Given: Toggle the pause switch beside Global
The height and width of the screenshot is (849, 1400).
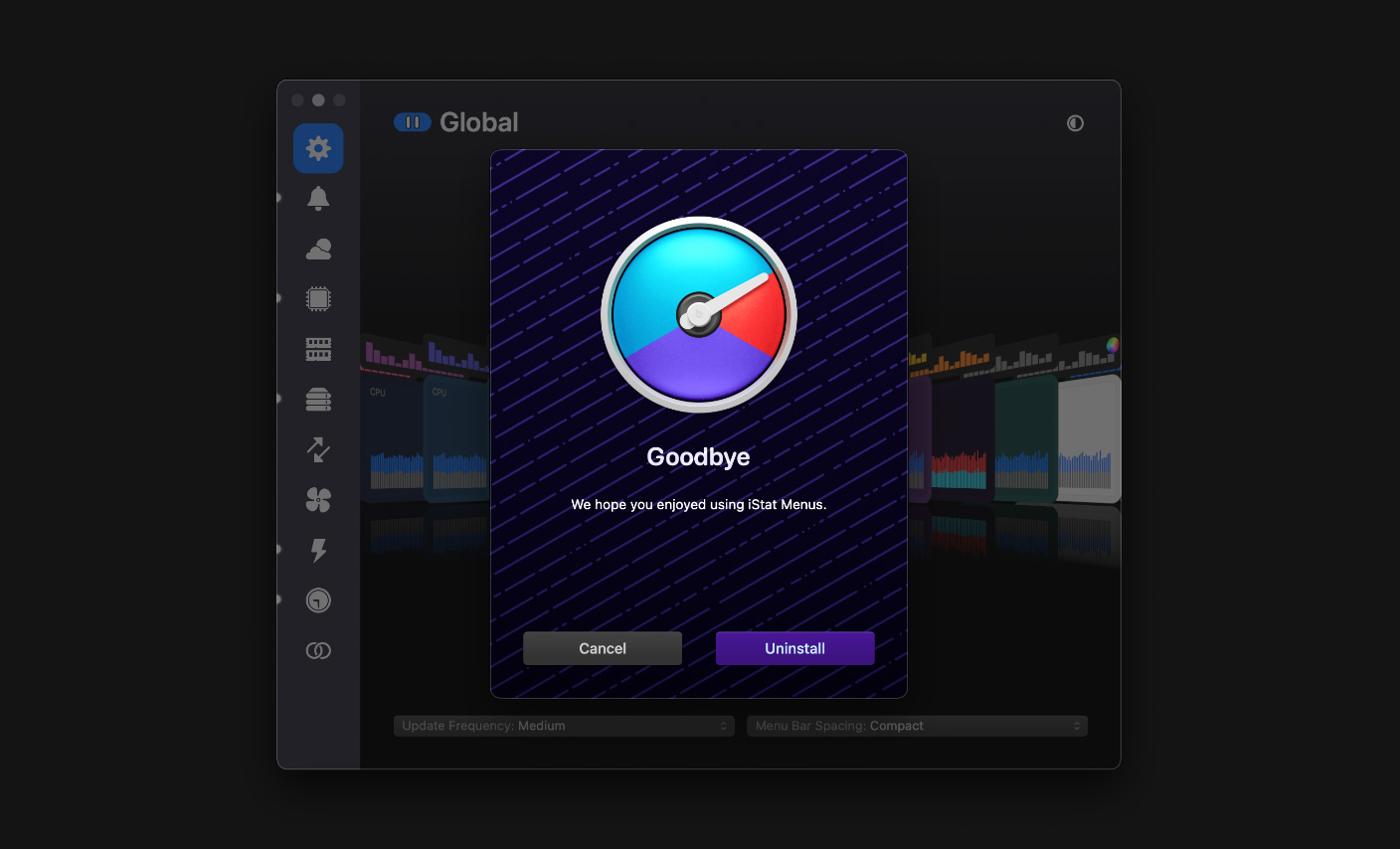Looking at the screenshot, I should (413, 122).
